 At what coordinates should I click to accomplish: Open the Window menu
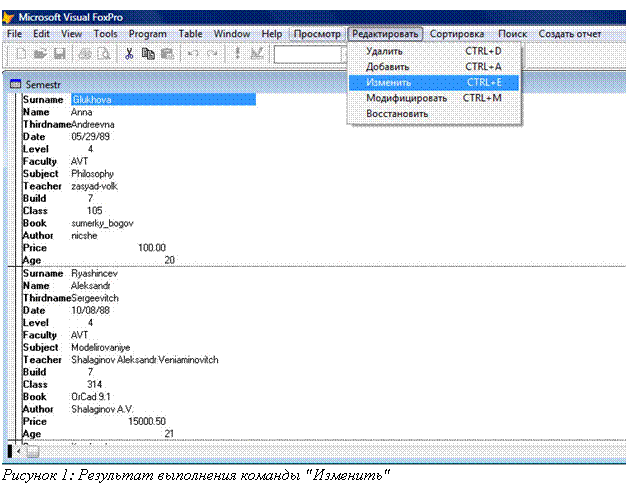(232, 34)
